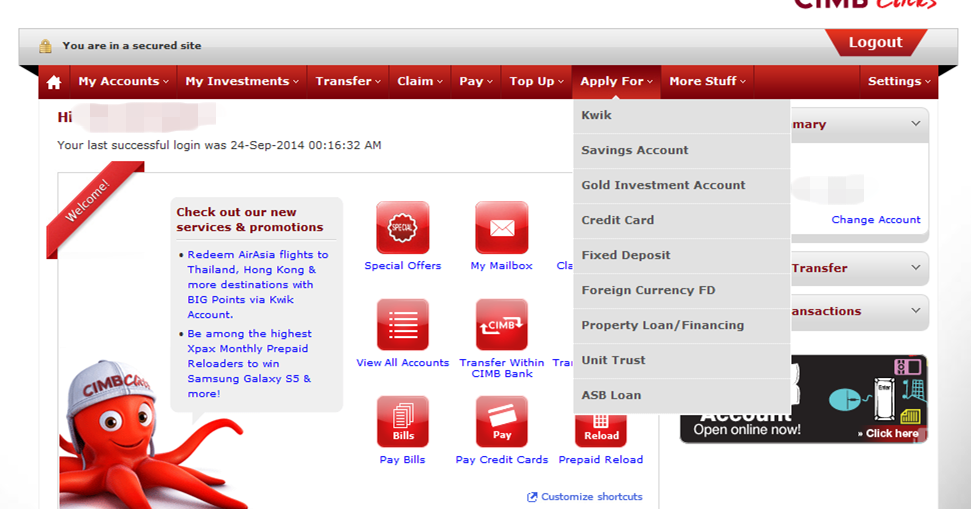Click the Check out our new services heading
Screen dimensions: 971x509
250,219
